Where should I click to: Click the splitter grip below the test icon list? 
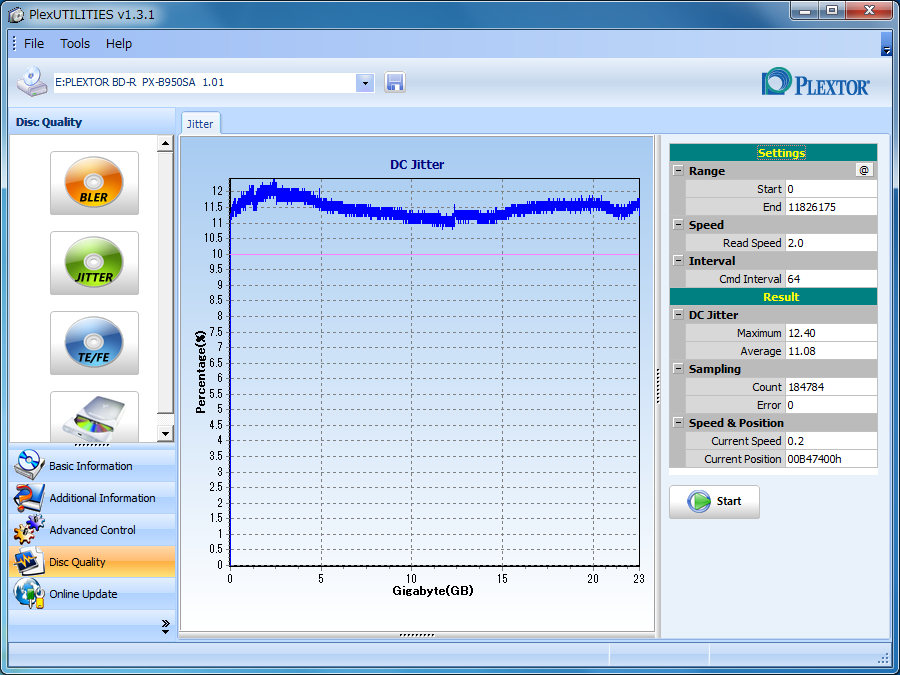pyautogui.click(x=92, y=445)
